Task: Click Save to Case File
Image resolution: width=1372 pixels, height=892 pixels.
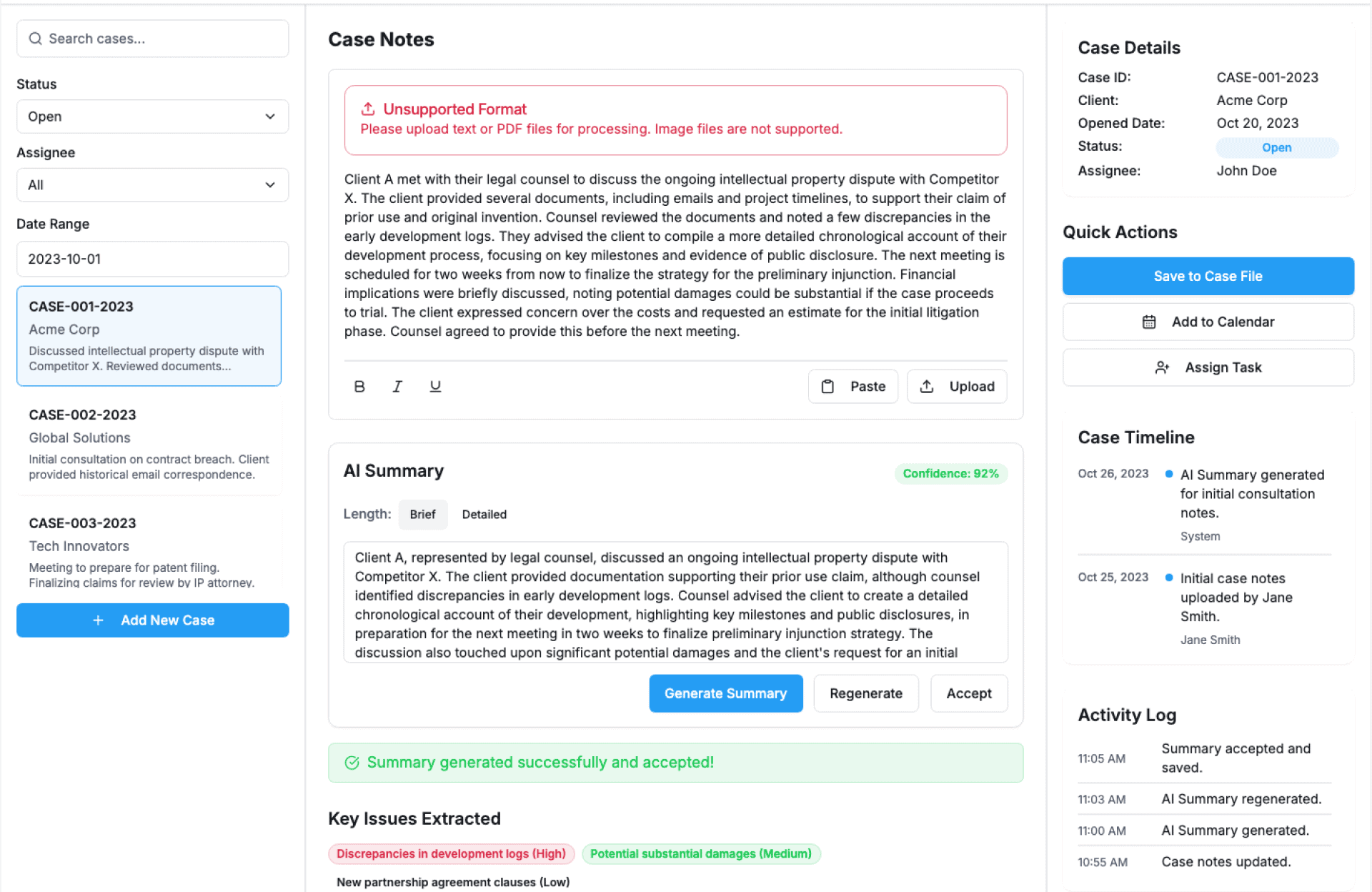Action: tap(1208, 276)
